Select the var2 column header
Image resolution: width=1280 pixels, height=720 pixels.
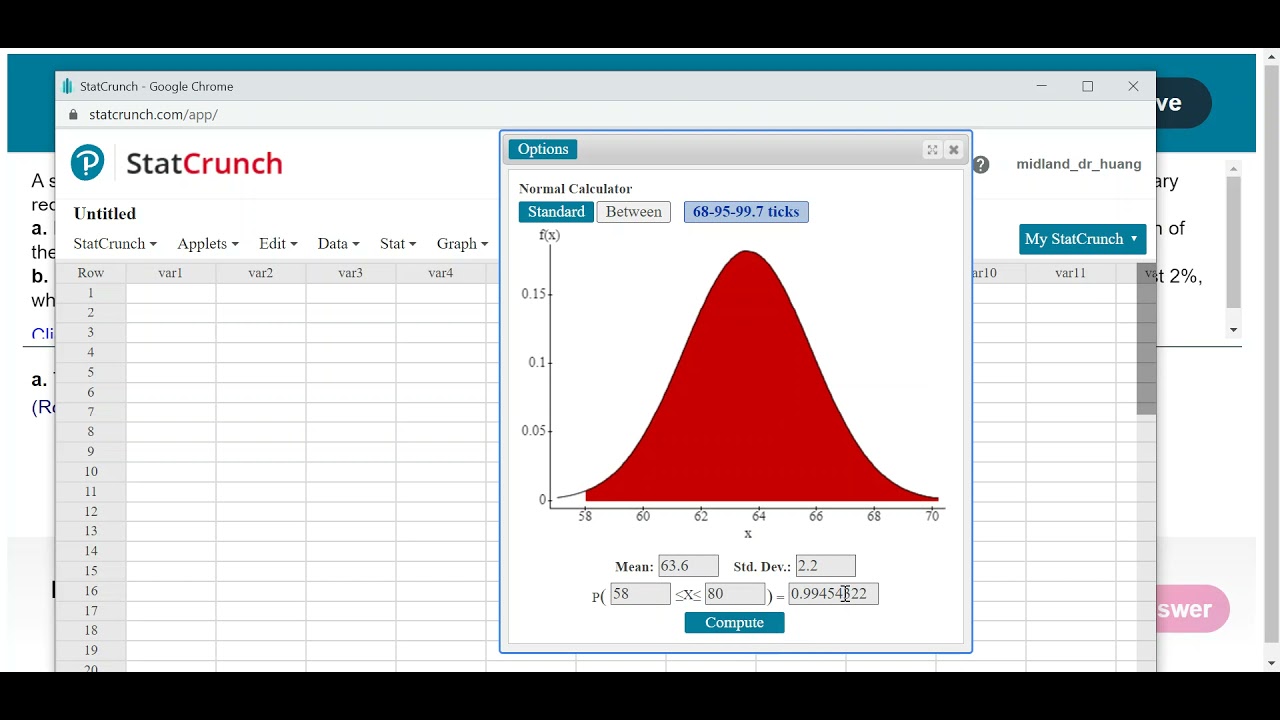point(261,273)
